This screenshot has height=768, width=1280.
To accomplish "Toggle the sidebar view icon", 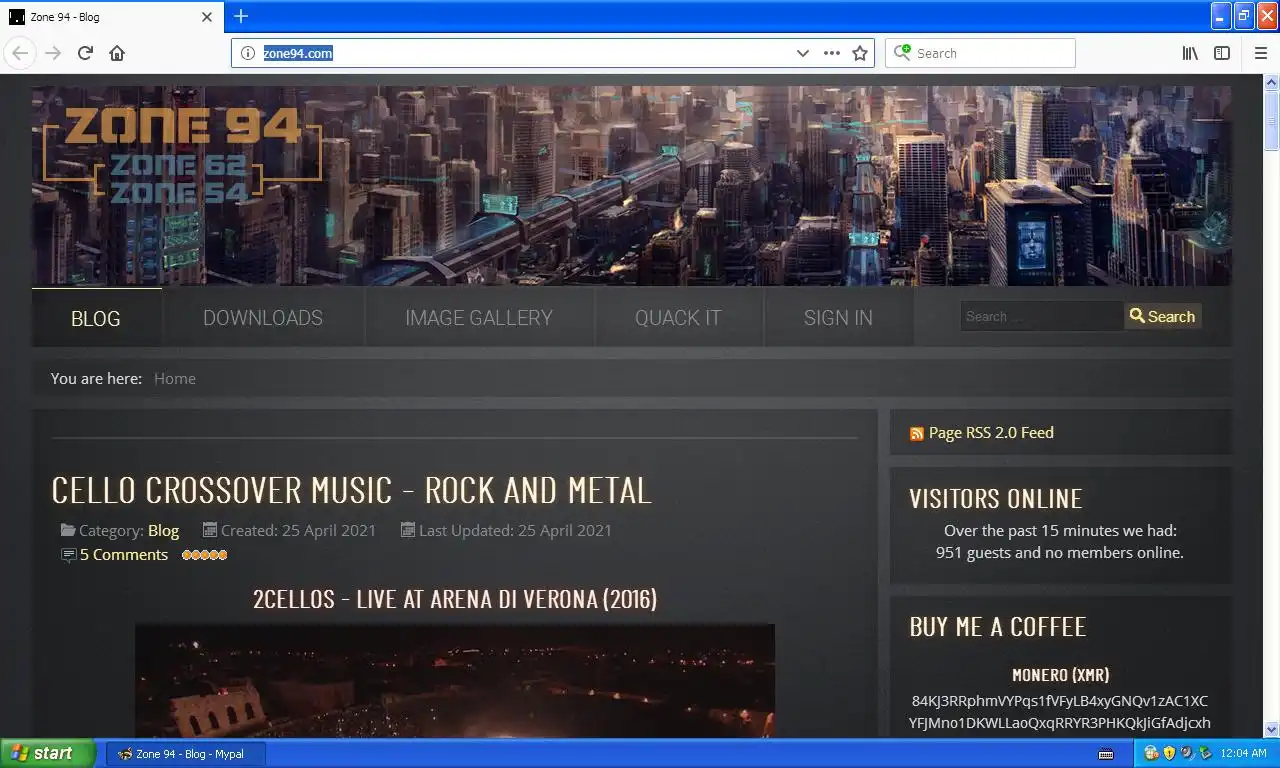I will (x=1222, y=53).
